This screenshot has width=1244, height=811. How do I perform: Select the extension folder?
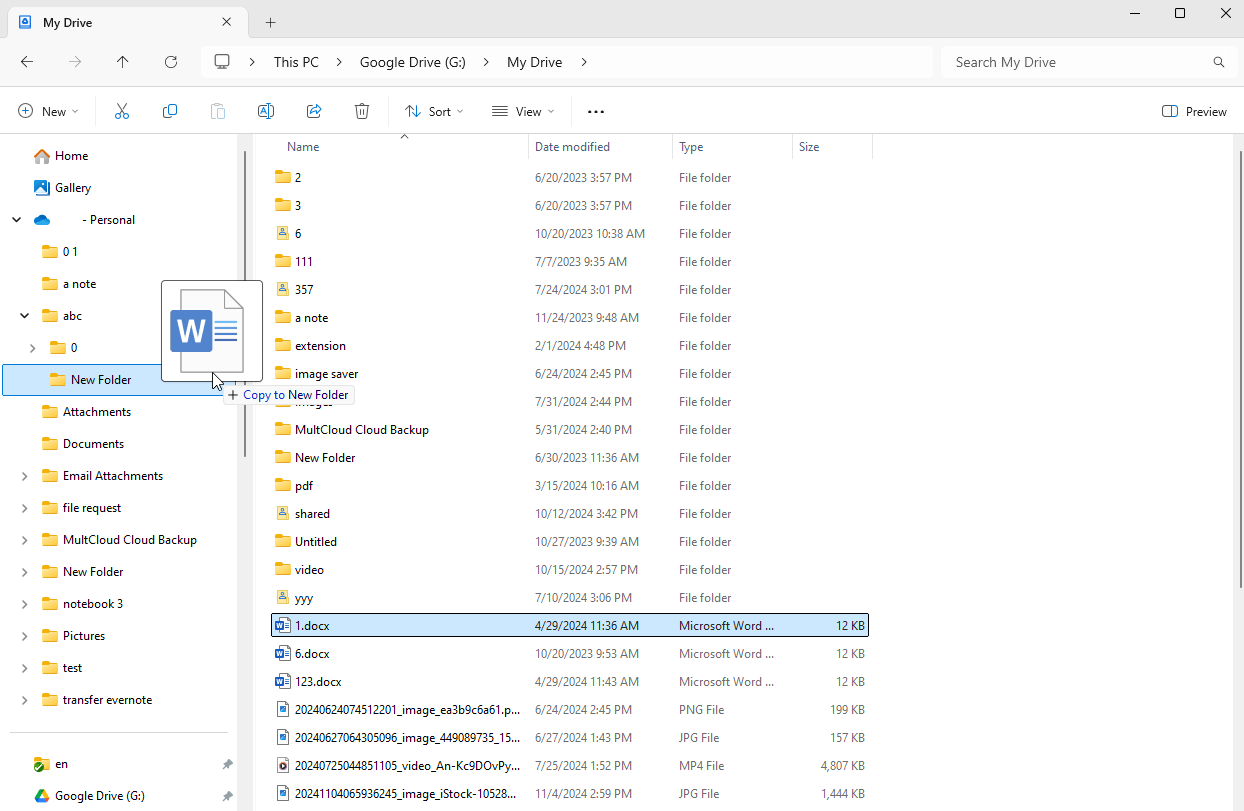(x=570, y=346)
